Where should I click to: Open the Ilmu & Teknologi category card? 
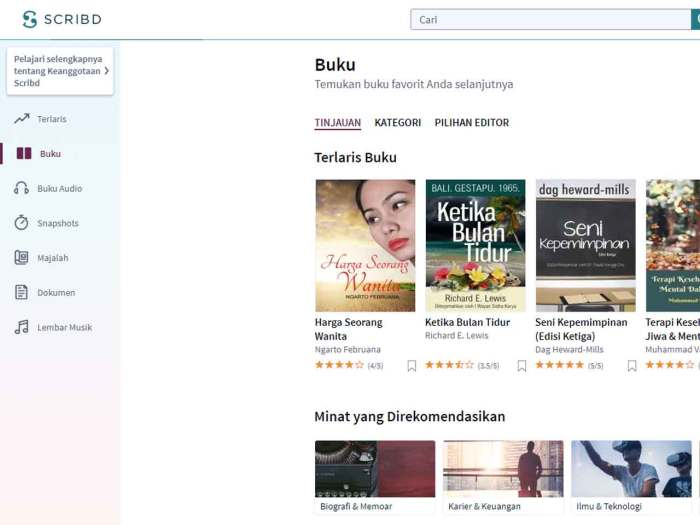(x=631, y=477)
